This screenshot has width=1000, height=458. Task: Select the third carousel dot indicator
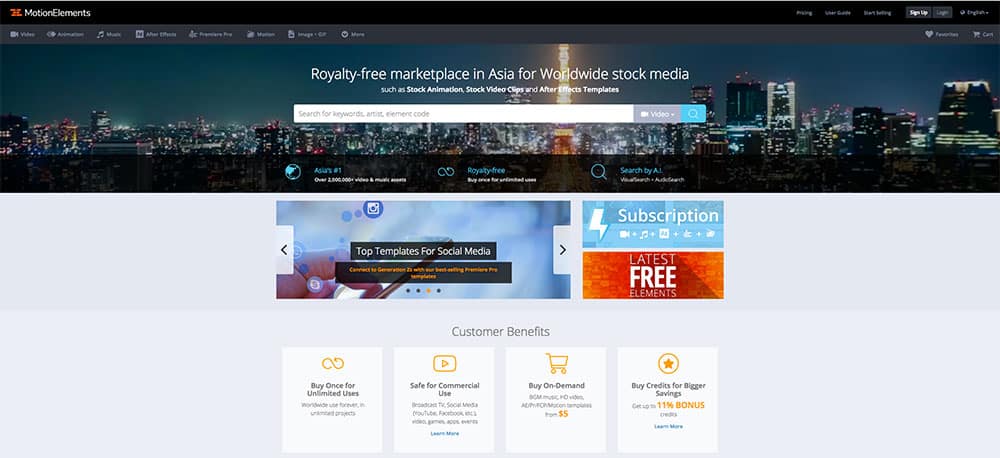click(429, 290)
